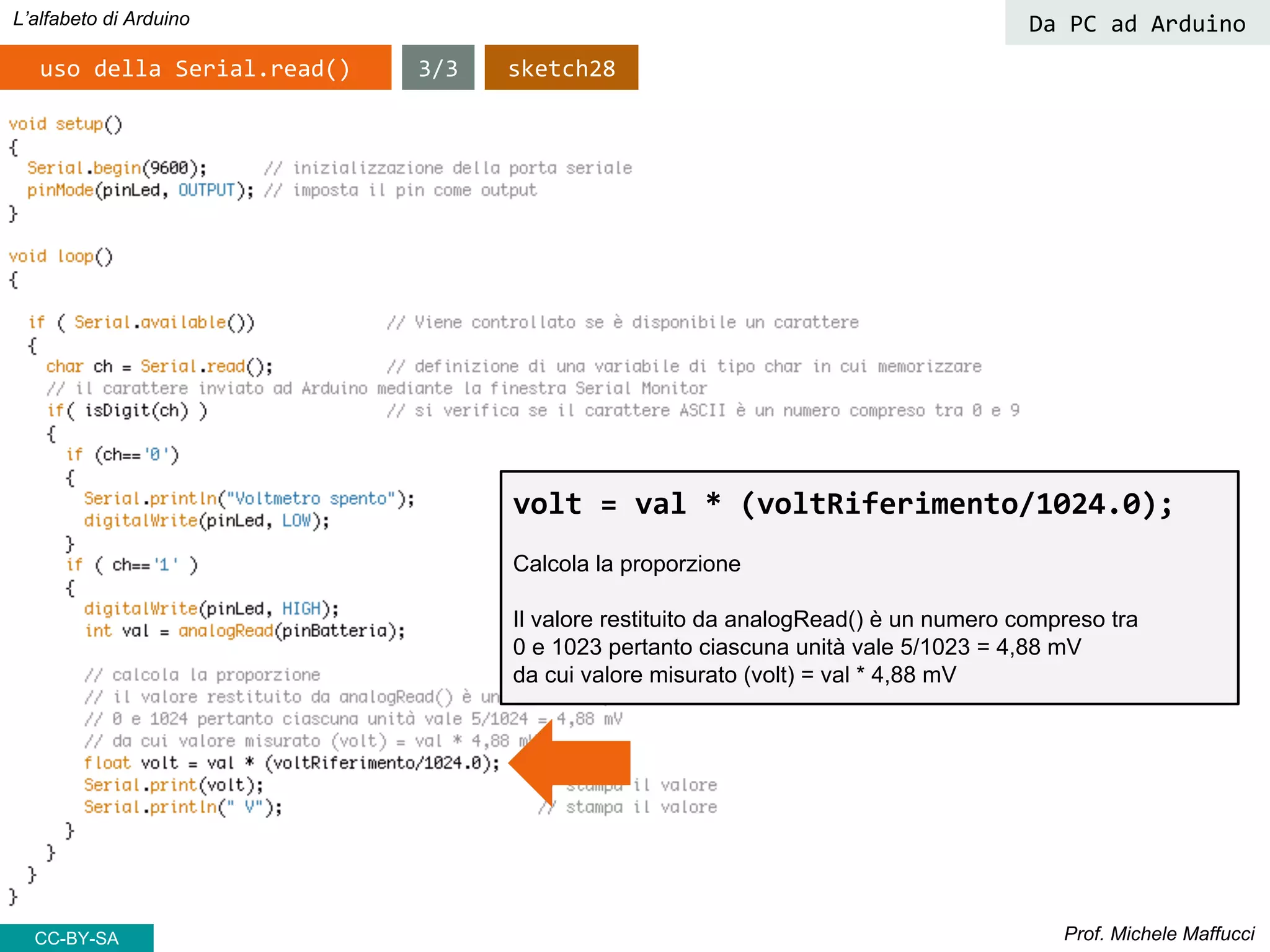1270x952 pixels.
Task: Click the 'Prof. Michele Maffucci' author text
Action: point(1159,933)
